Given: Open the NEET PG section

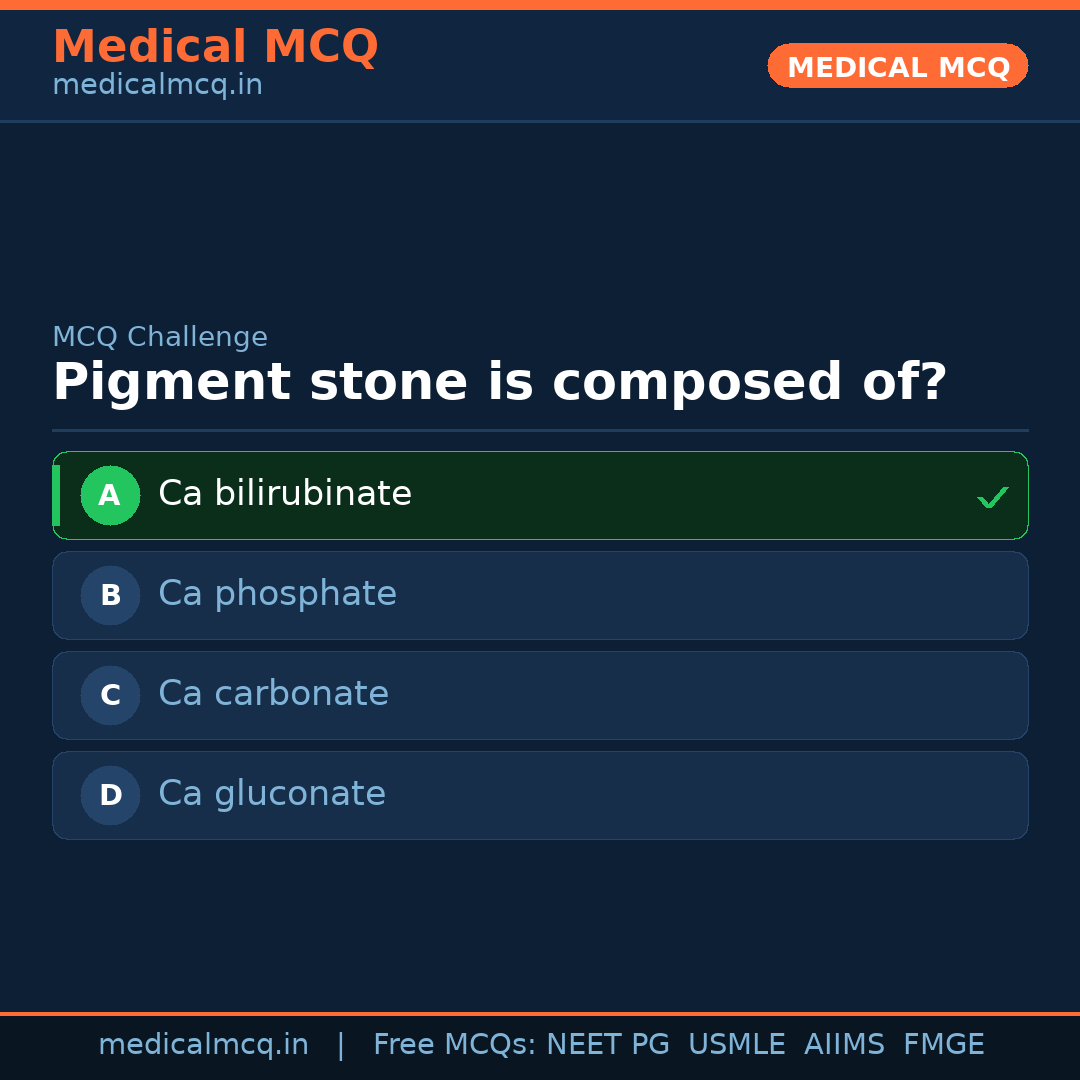Looking at the screenshot, I should tap(607, 1043).
